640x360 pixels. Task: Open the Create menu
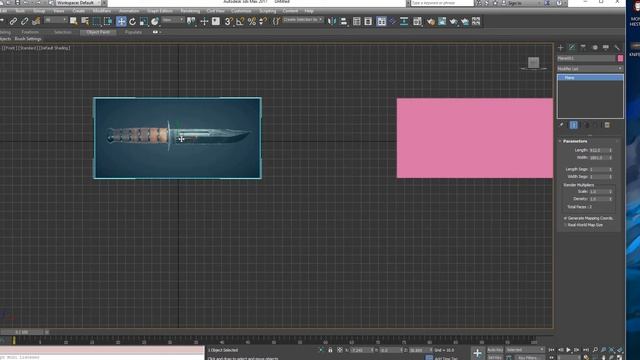(78, 11)
